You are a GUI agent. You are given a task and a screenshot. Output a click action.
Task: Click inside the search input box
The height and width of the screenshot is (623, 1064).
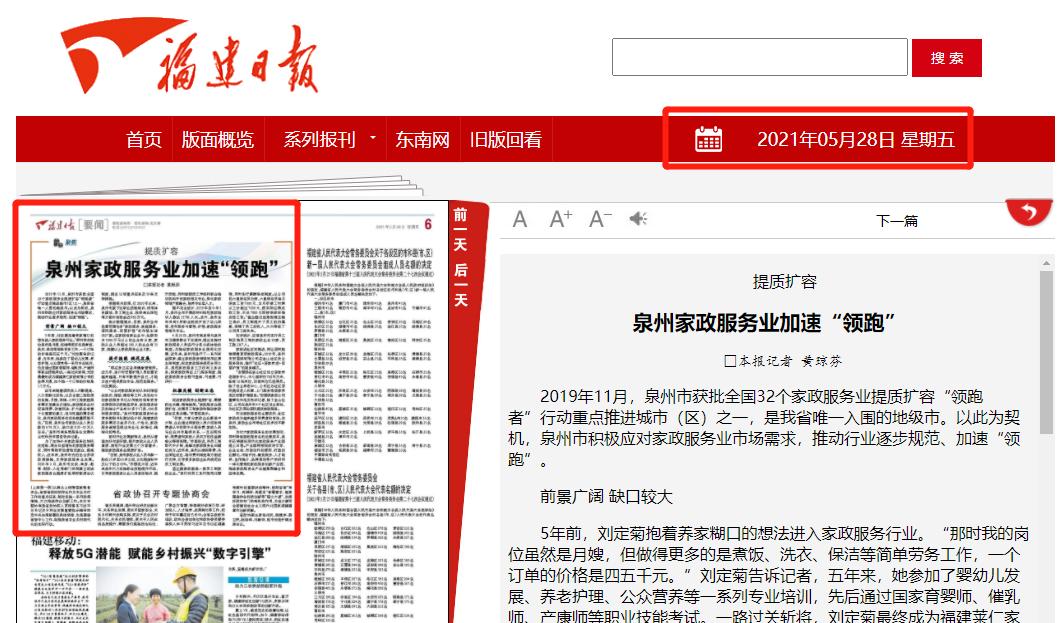(760, 56)
